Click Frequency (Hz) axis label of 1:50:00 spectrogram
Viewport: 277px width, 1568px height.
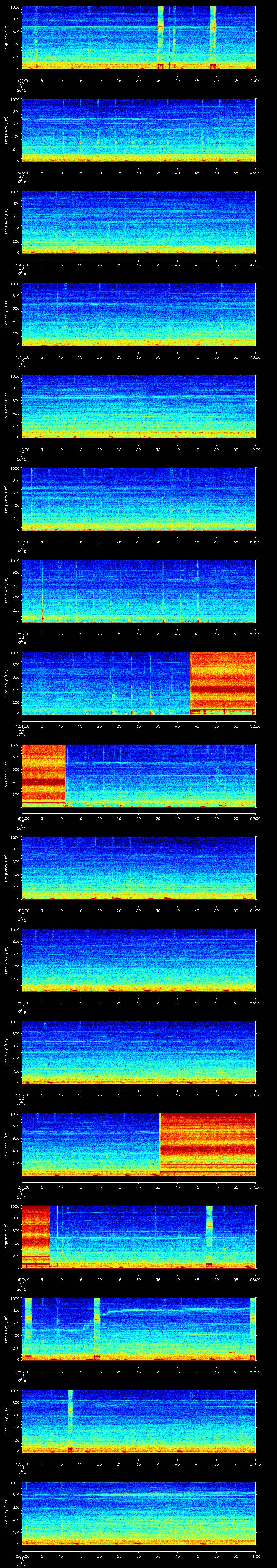click(x=6, y=591)
